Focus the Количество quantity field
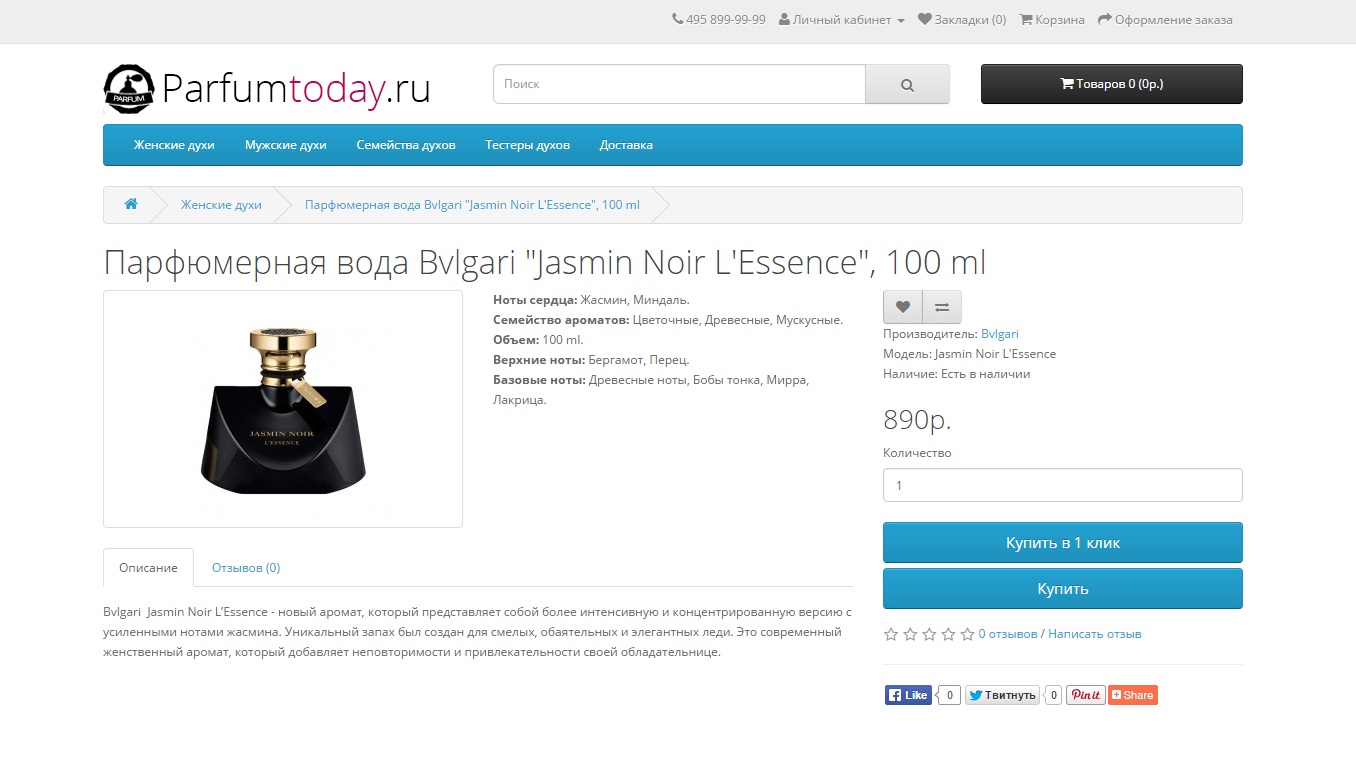1356x762 pixels. pyautogui.click(x=1063, y=485)
